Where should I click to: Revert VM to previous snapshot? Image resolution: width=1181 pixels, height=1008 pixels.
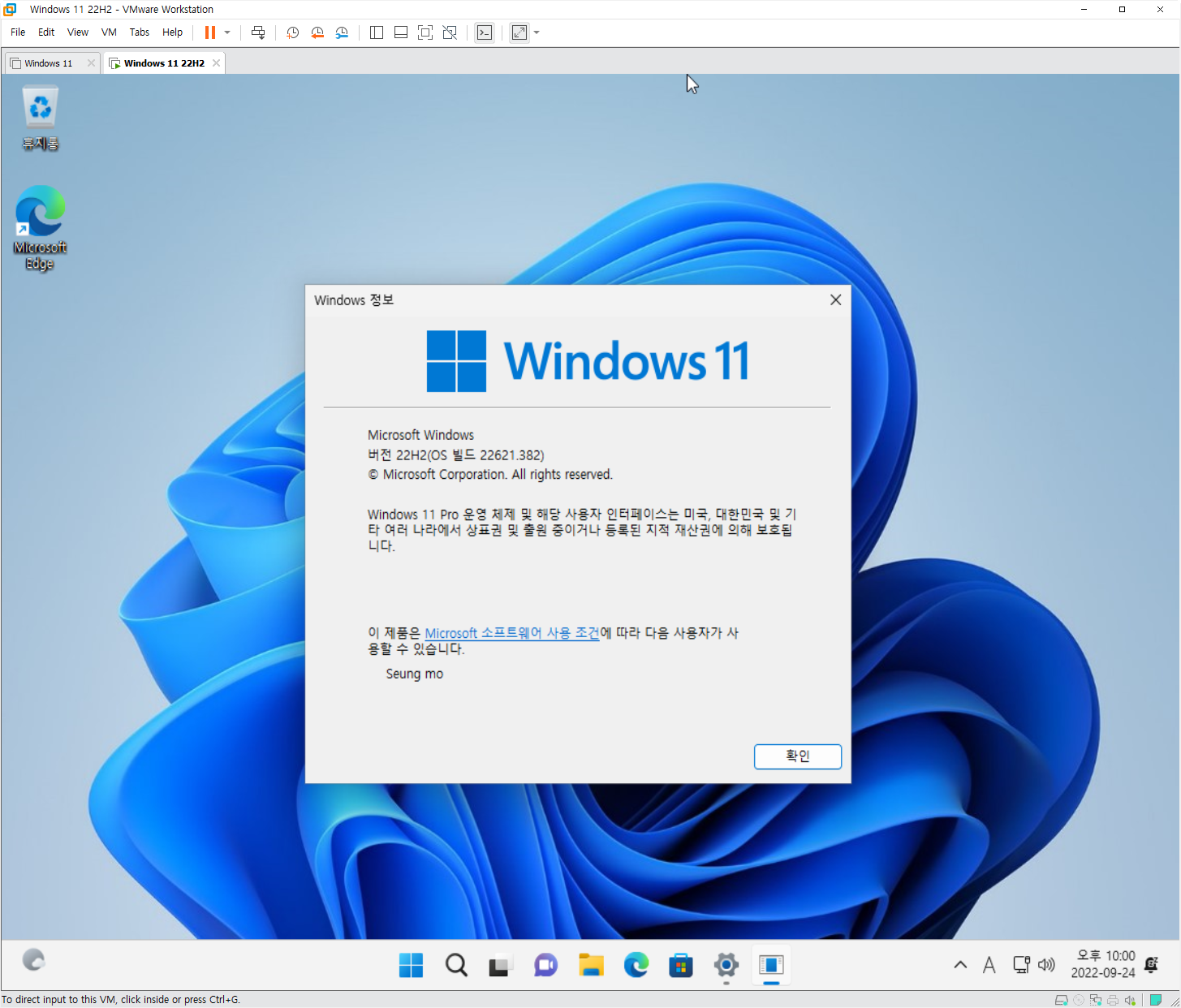[x=317, y=32]
